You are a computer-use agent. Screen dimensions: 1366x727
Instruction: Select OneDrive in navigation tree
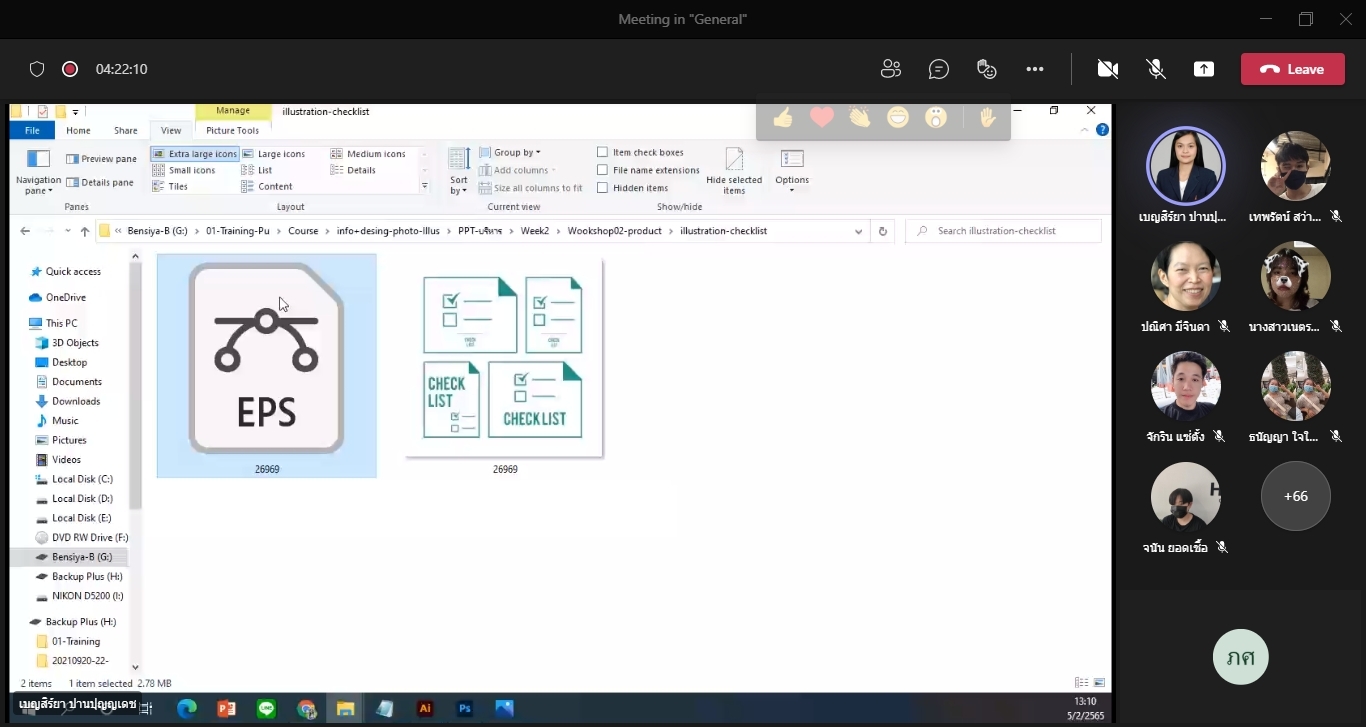pos(58,297)
